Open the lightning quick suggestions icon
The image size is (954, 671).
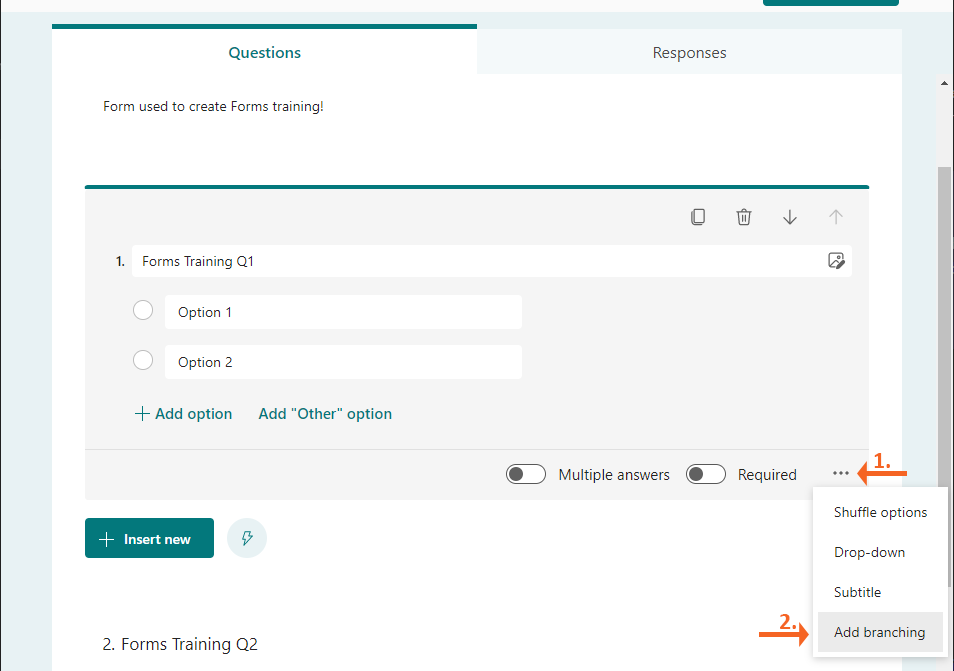247,538
